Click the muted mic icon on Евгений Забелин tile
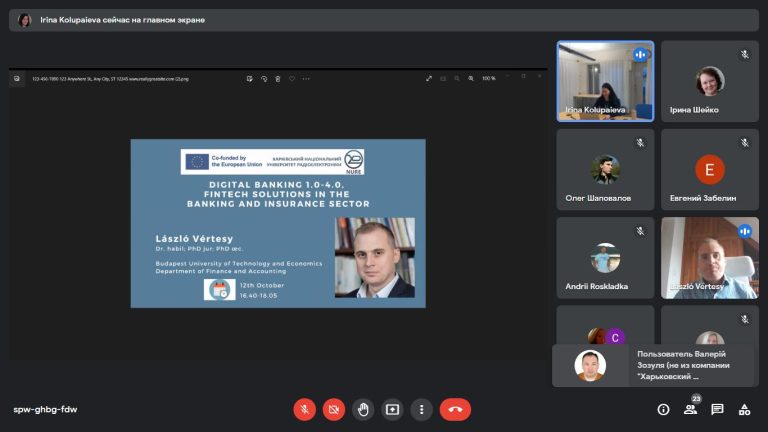Viewport: 768px width, 432px height. (x=744, y=143)
